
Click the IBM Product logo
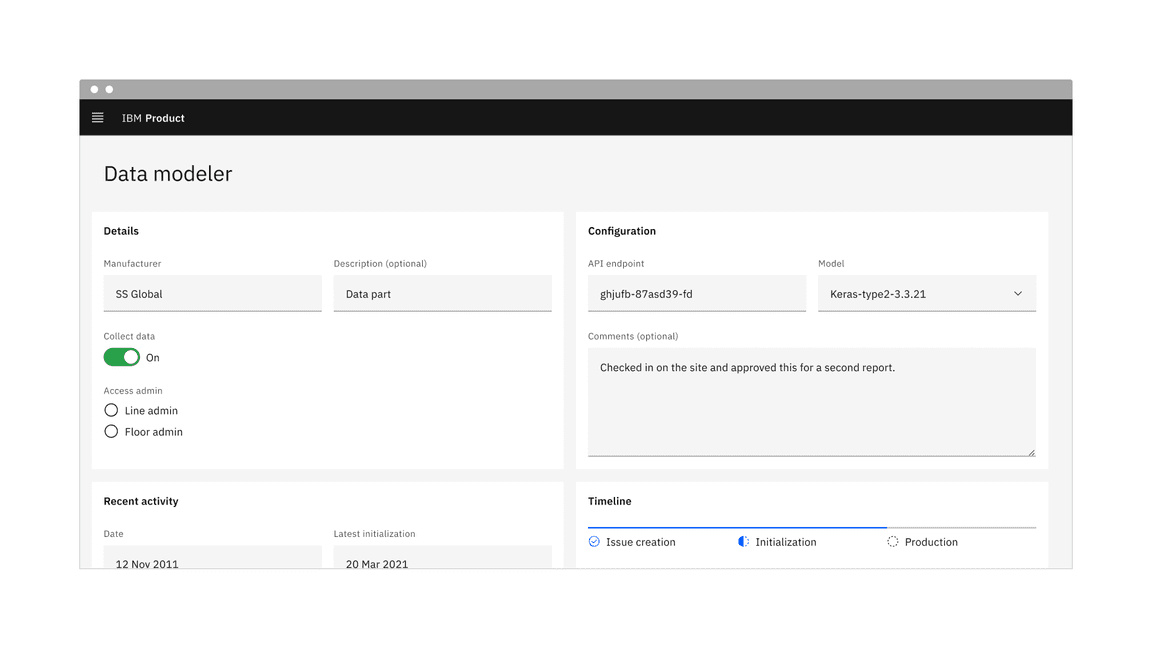(x=152, y=117)
